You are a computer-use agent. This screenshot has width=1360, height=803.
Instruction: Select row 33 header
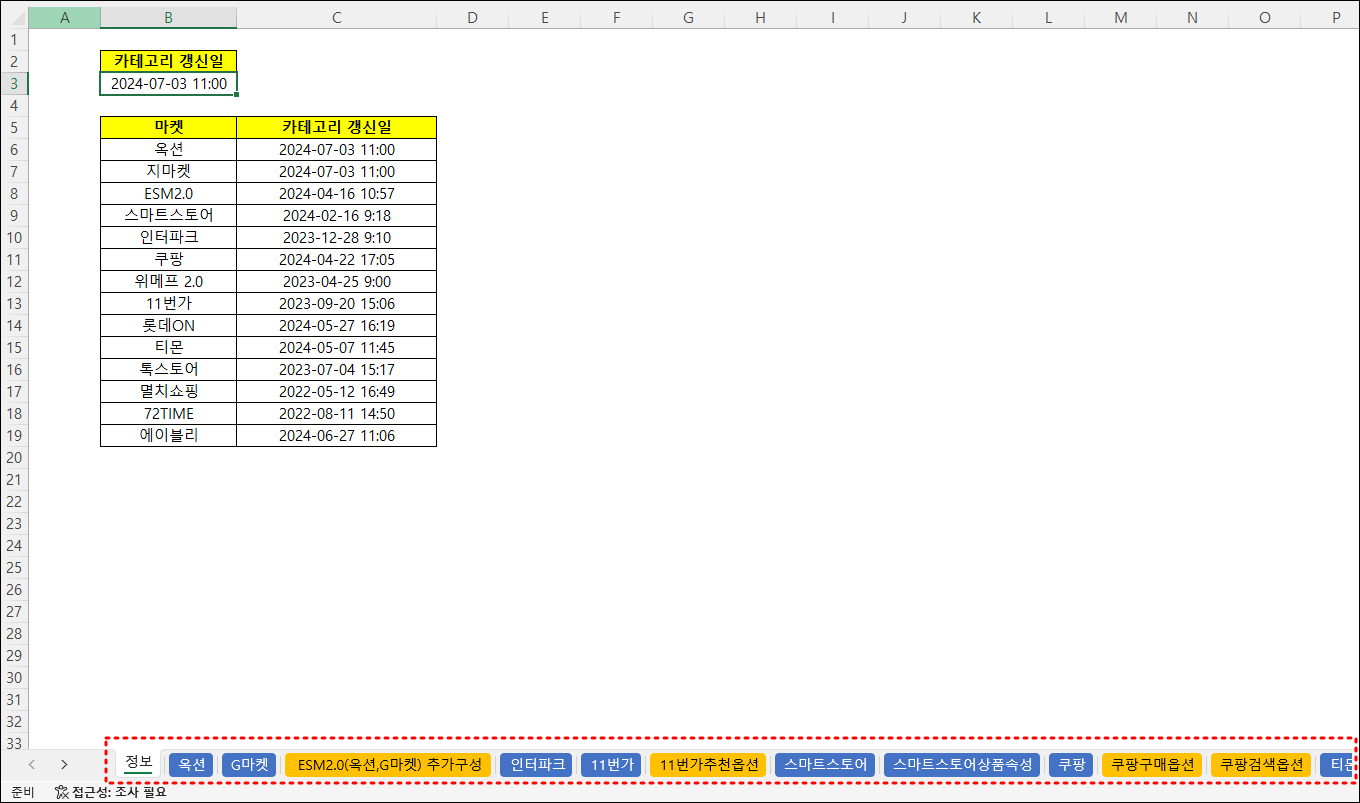[x=14, y=742]
